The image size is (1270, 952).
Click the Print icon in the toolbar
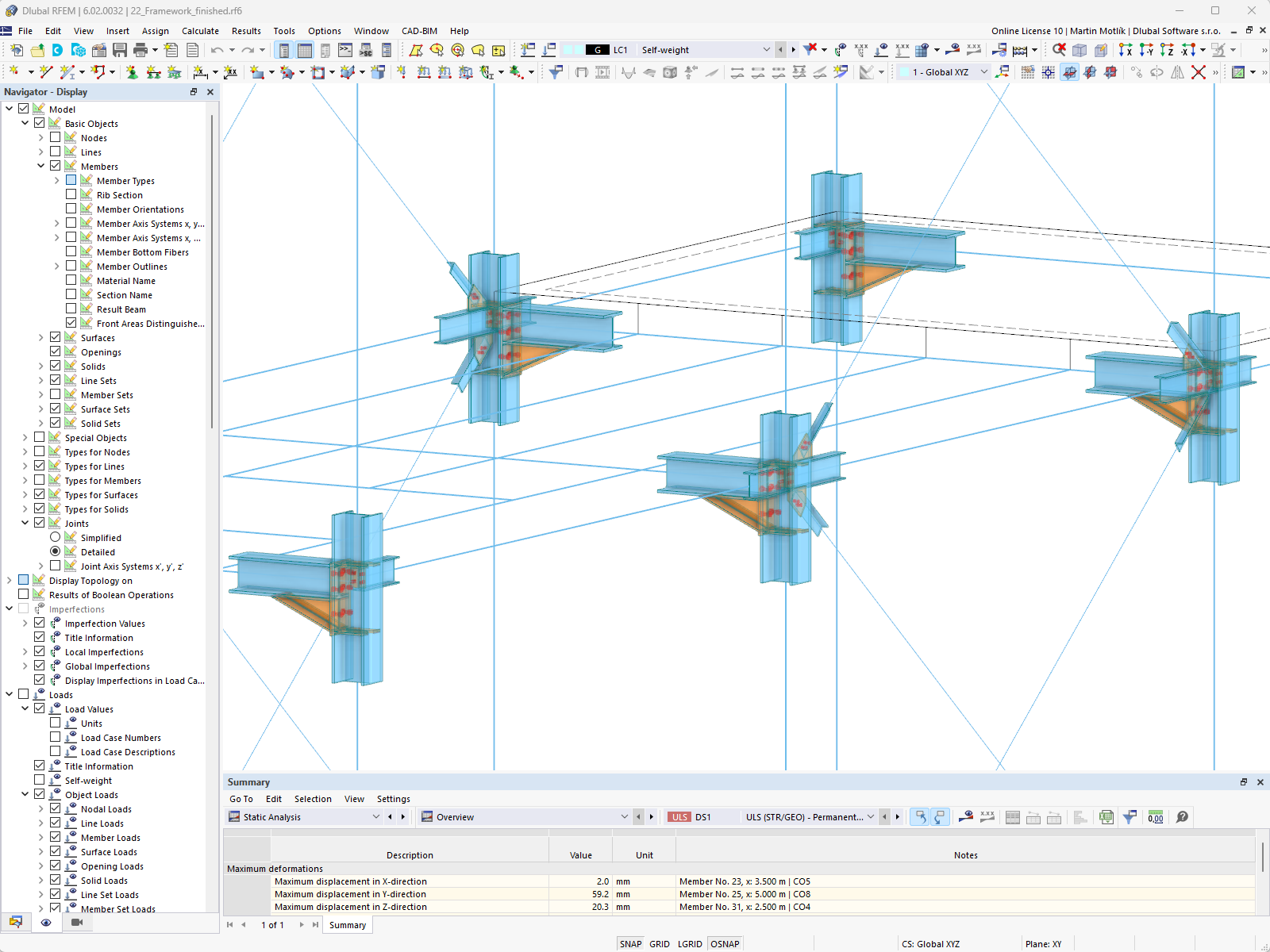pos(140,50)
